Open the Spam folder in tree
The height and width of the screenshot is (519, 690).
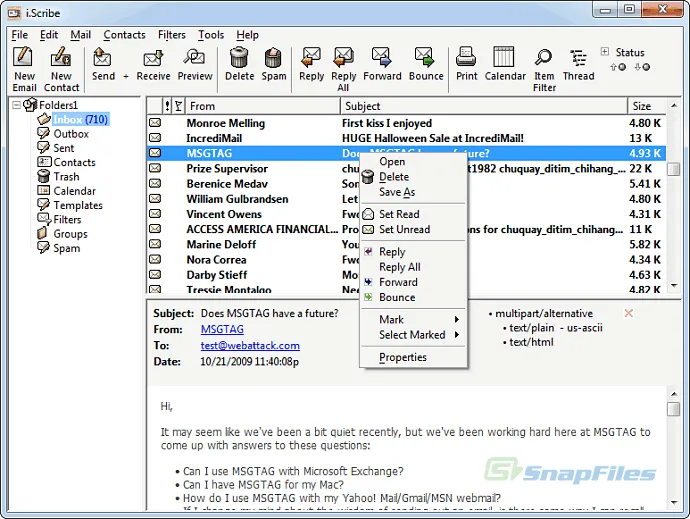[66, 248]
